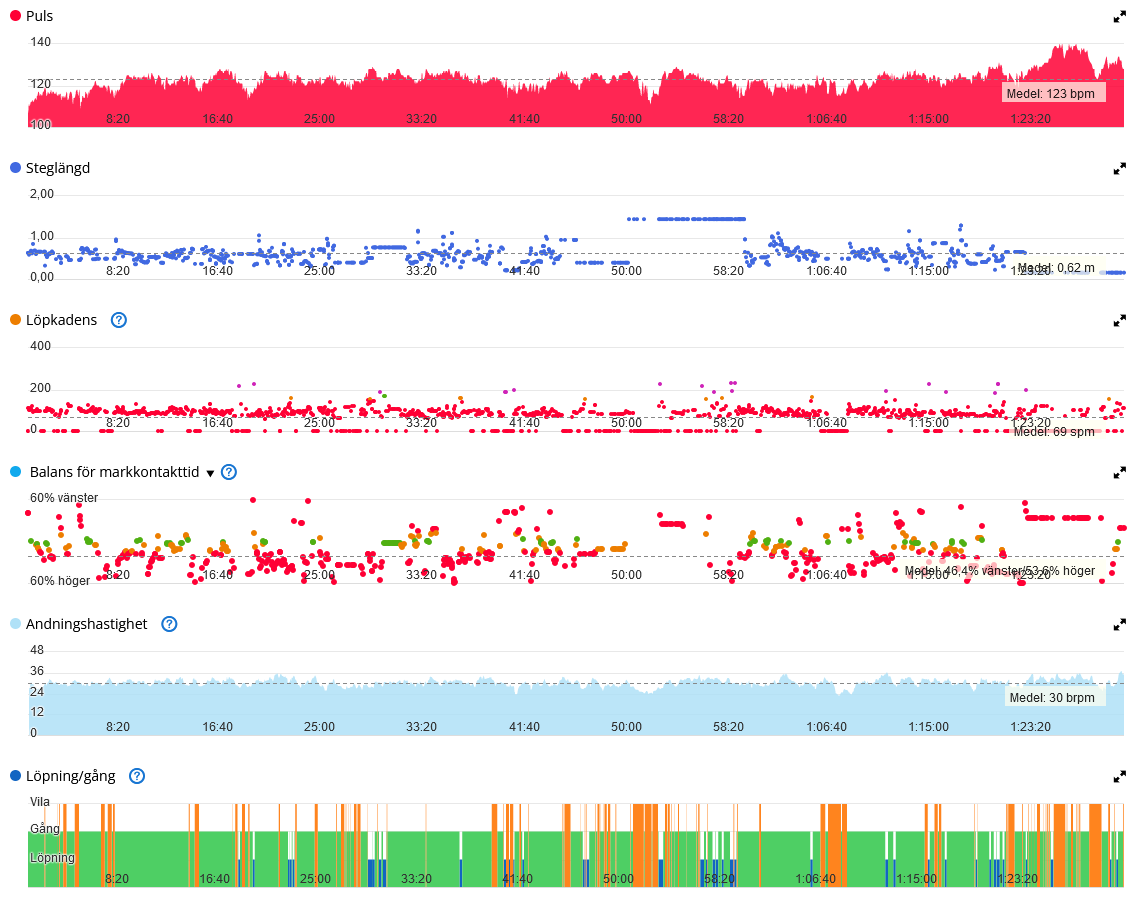Click the 'Medel: 123 bpm' average label

(x=1051, y=93)
